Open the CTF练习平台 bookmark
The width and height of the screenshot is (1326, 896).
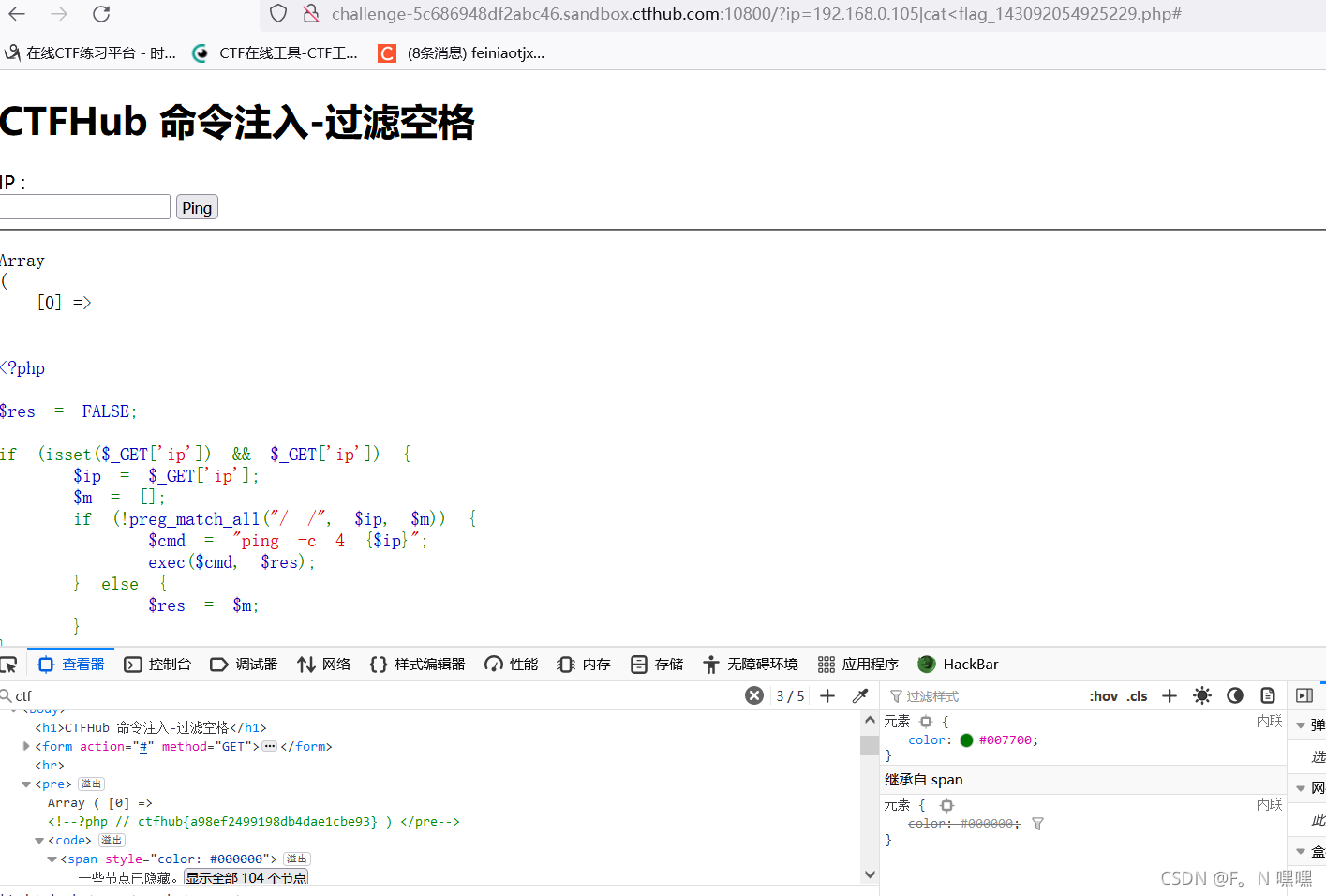[91, 53]
